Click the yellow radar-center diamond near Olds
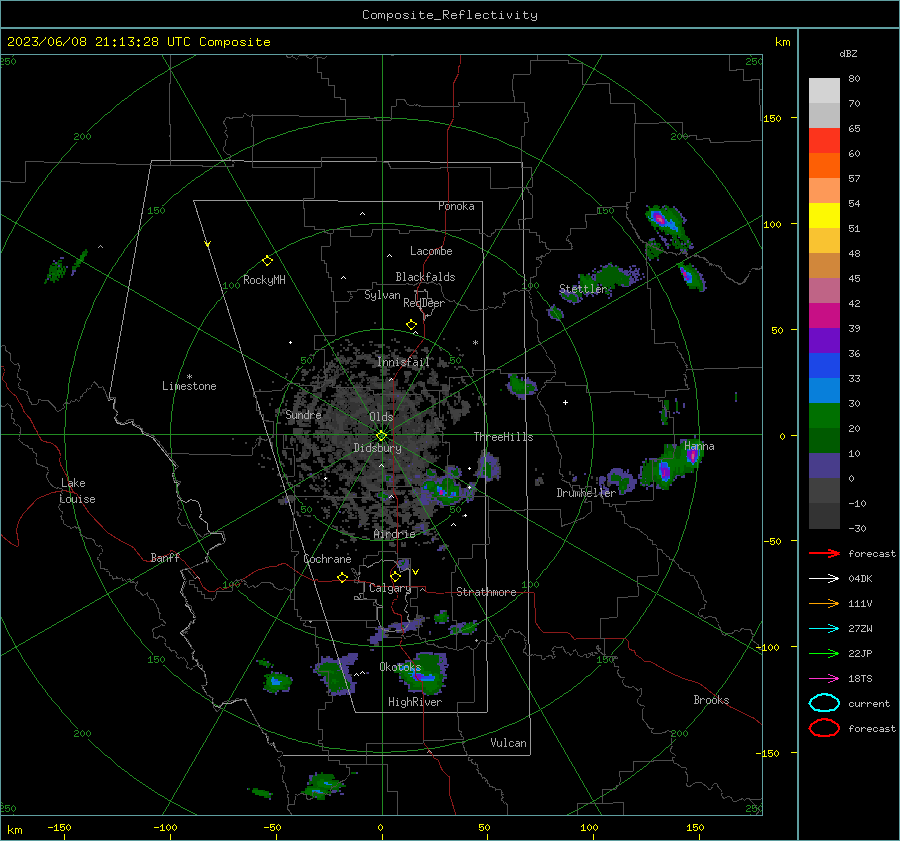Viewport: 900px width, 841px height. 381,436
